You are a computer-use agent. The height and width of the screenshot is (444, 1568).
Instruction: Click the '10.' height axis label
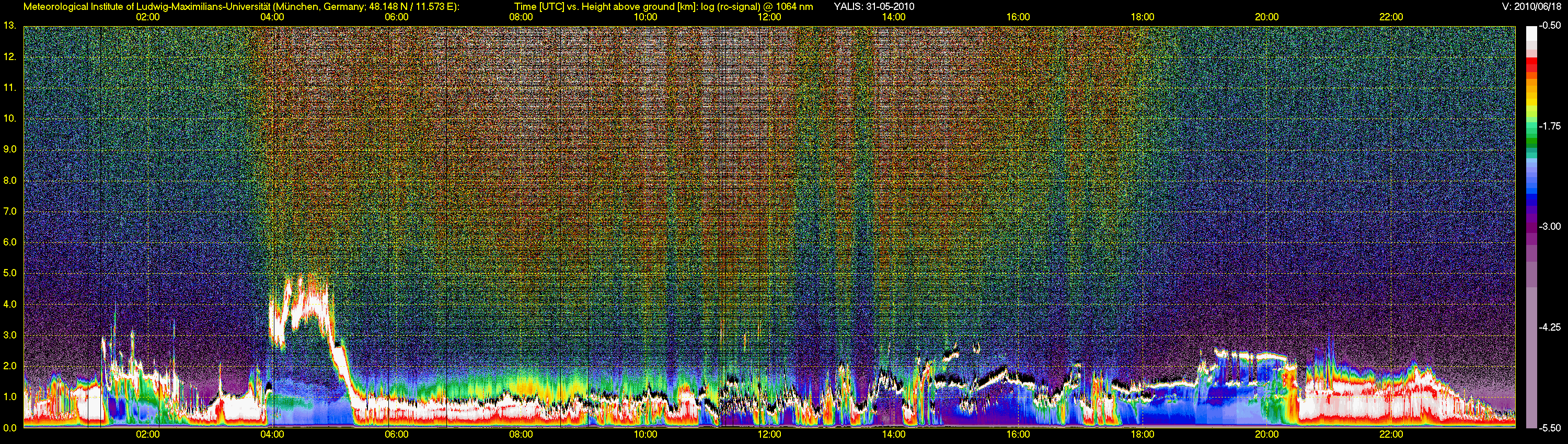point(10,119)
